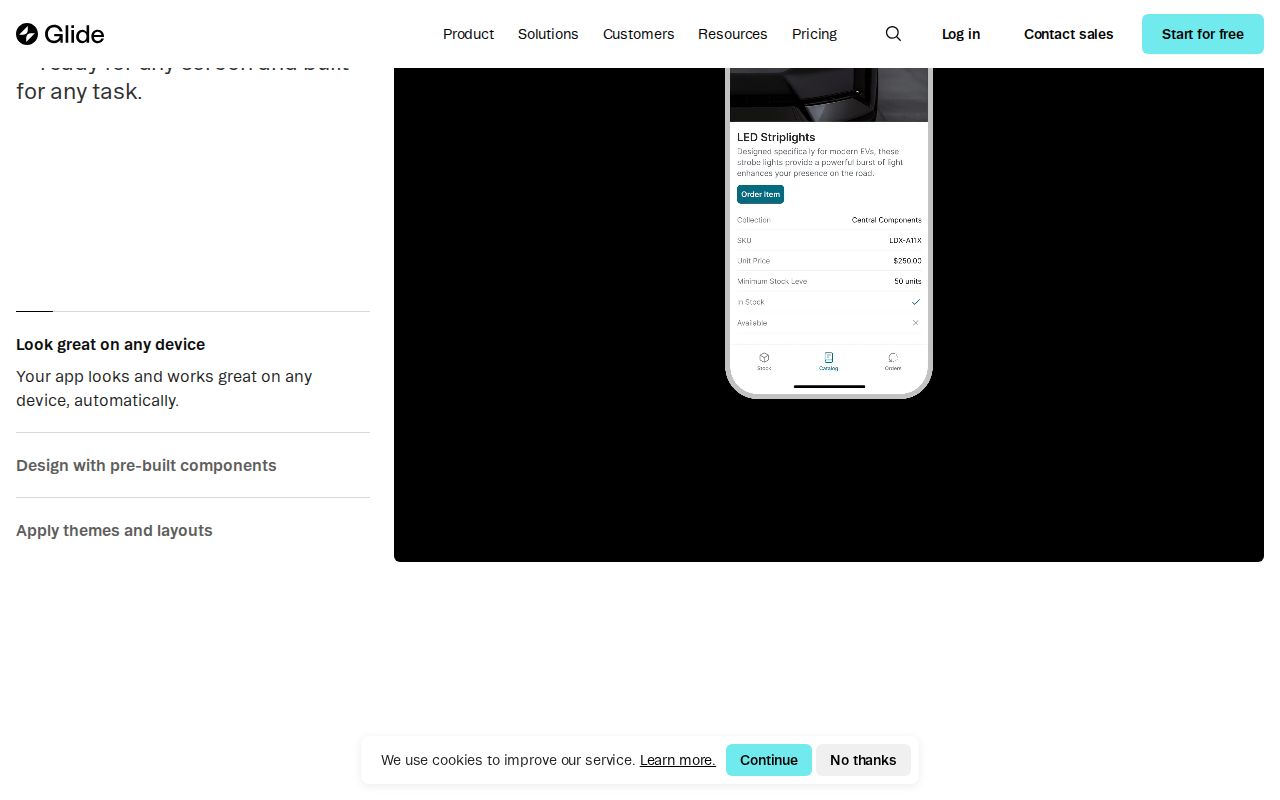Screen dimensions: 1280x800
Task: Click the Glide logo icon
Action: point(27,34)
